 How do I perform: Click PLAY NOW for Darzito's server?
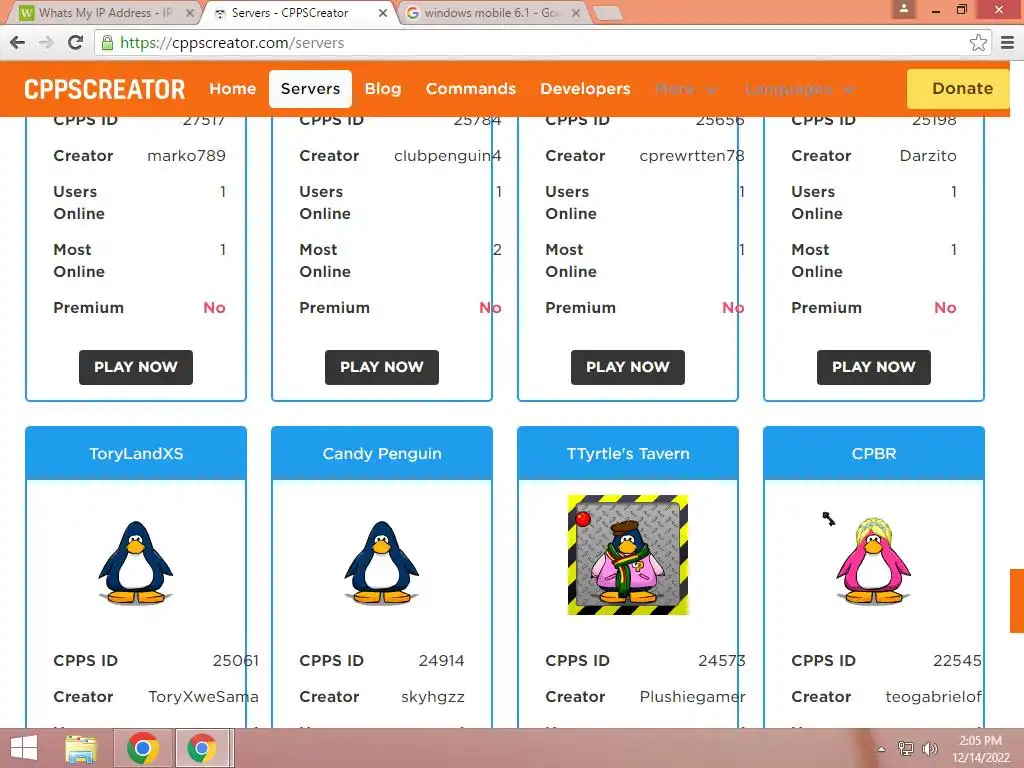pyautogui.click(x=874, y=367)
